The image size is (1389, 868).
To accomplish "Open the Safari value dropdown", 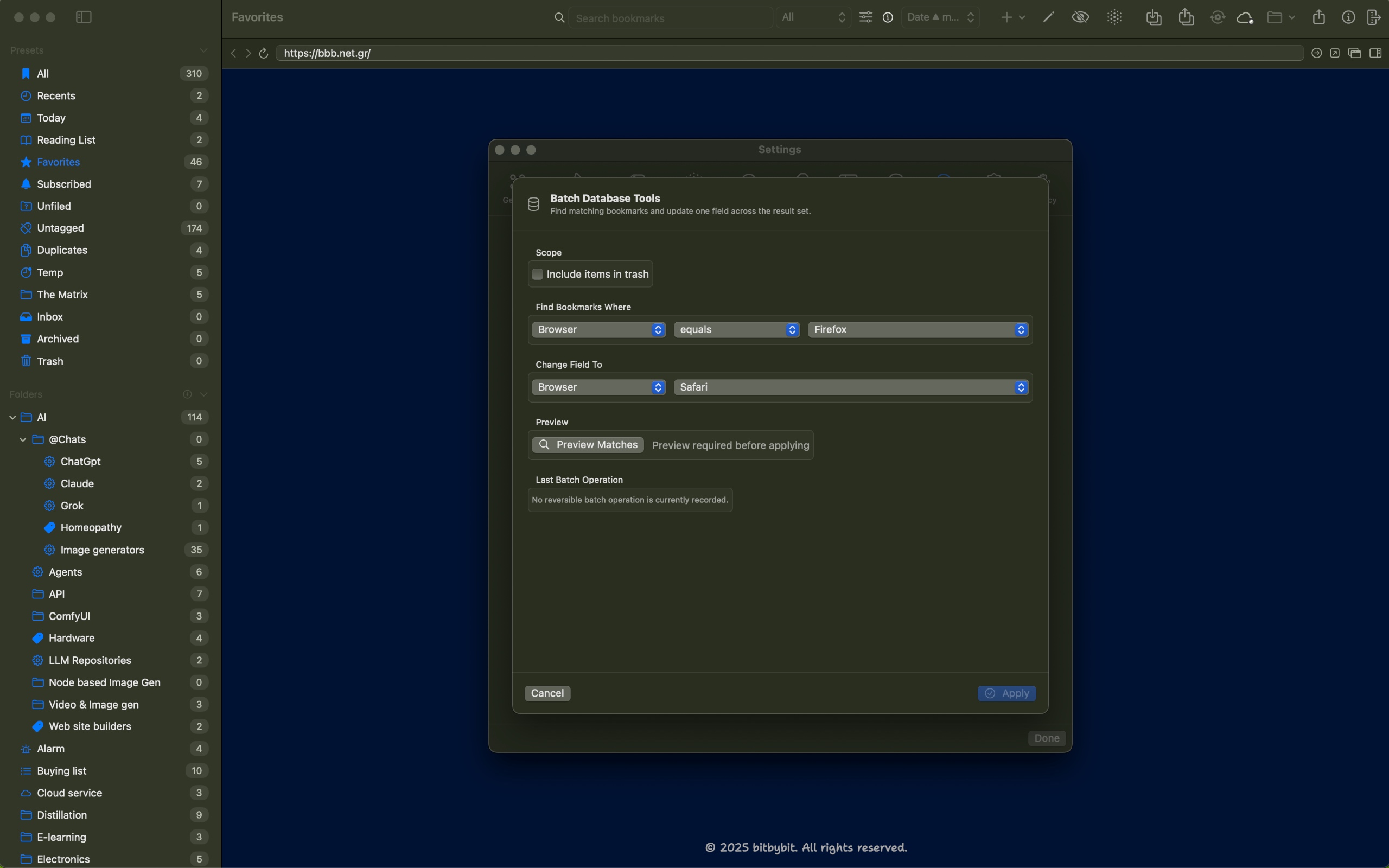I will pyautogui.click(x=851, y=387).
